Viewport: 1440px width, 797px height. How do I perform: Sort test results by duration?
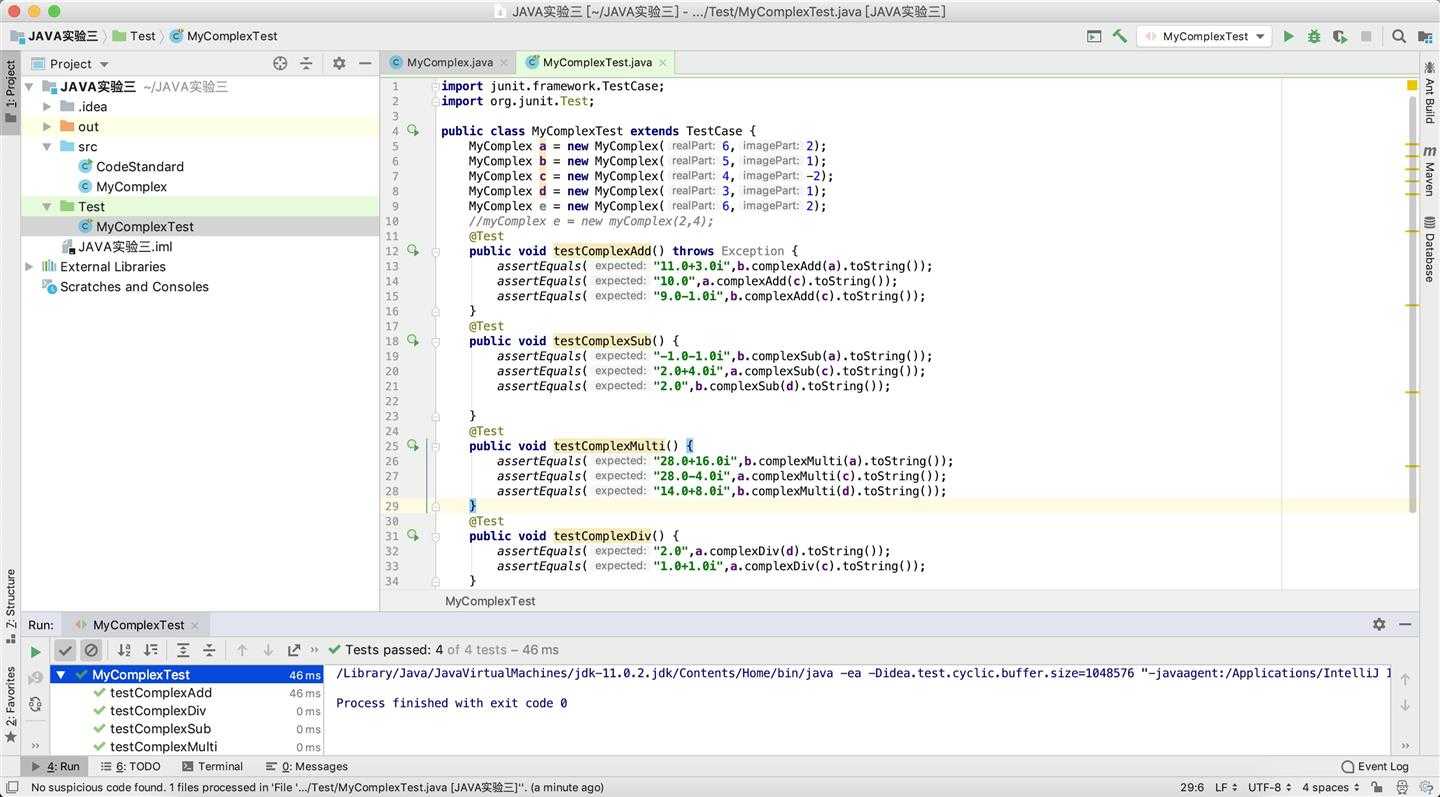[150, 650]
